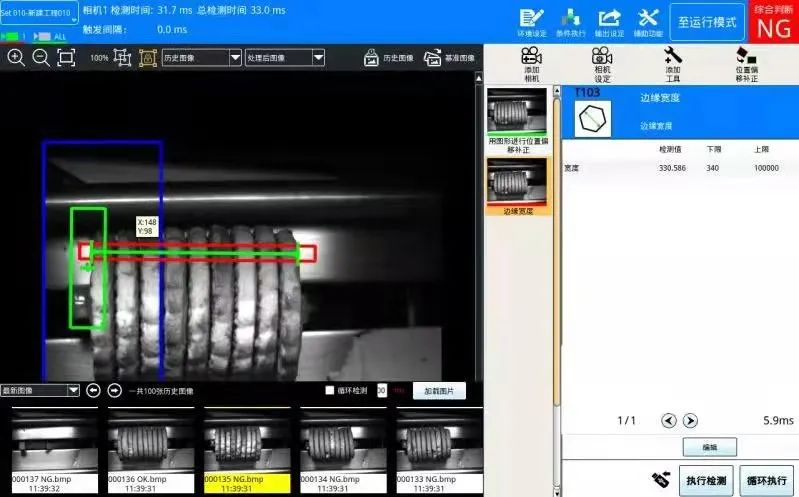Screen dimensions: 799x497
Task: Click the region-select icon beside 100%
Action: point(122,58)
